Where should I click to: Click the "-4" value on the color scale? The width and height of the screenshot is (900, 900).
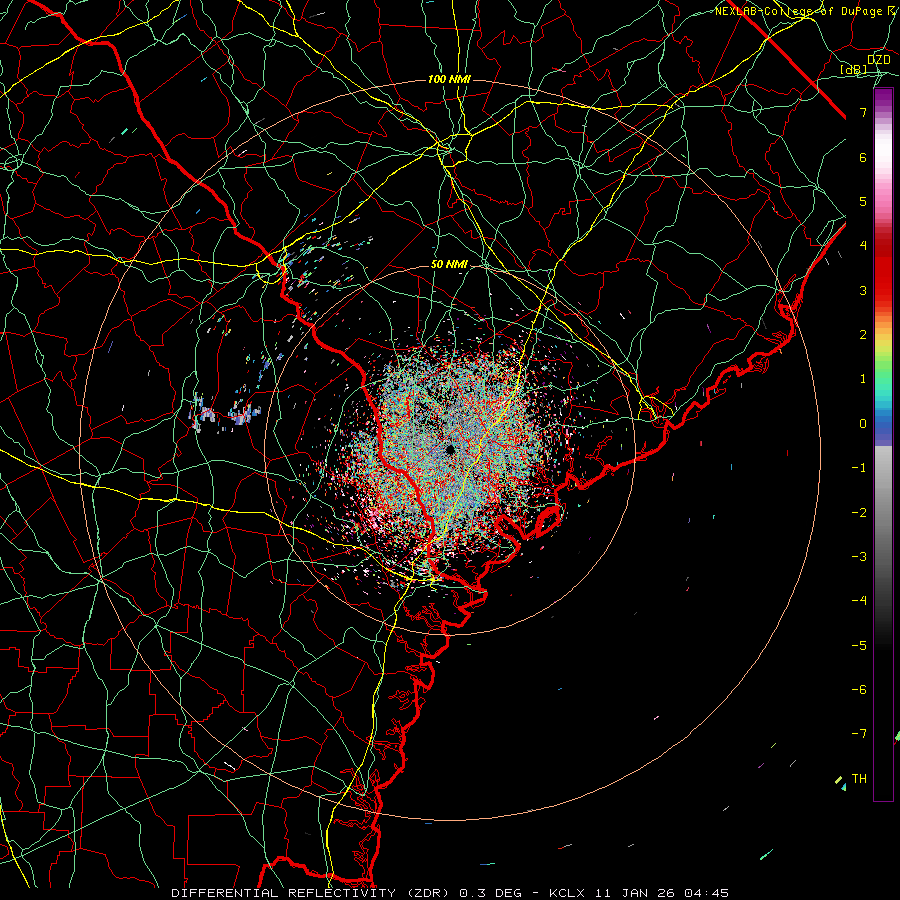pos(859,600)
